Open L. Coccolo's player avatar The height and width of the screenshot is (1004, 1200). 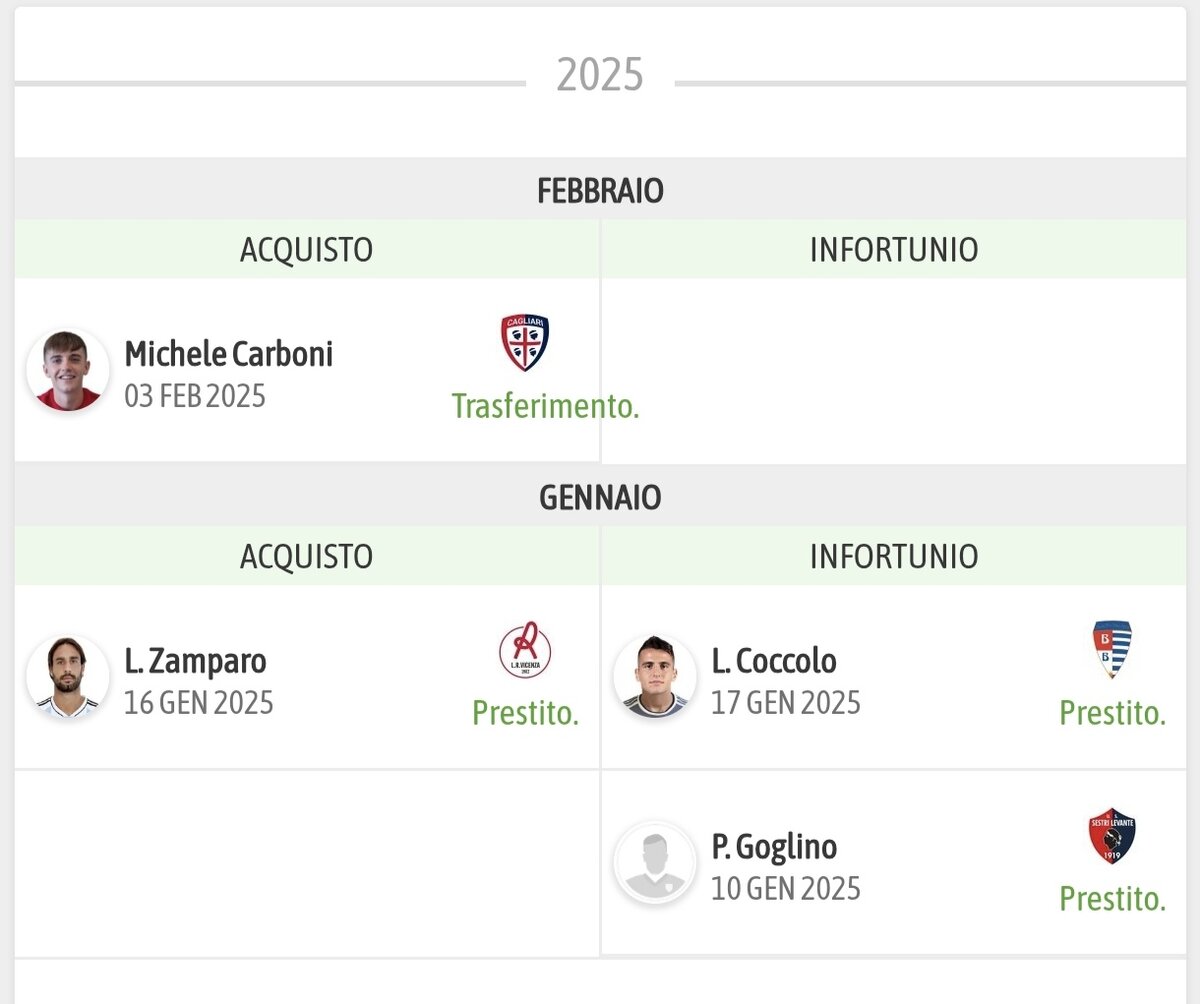click(655, 677)
